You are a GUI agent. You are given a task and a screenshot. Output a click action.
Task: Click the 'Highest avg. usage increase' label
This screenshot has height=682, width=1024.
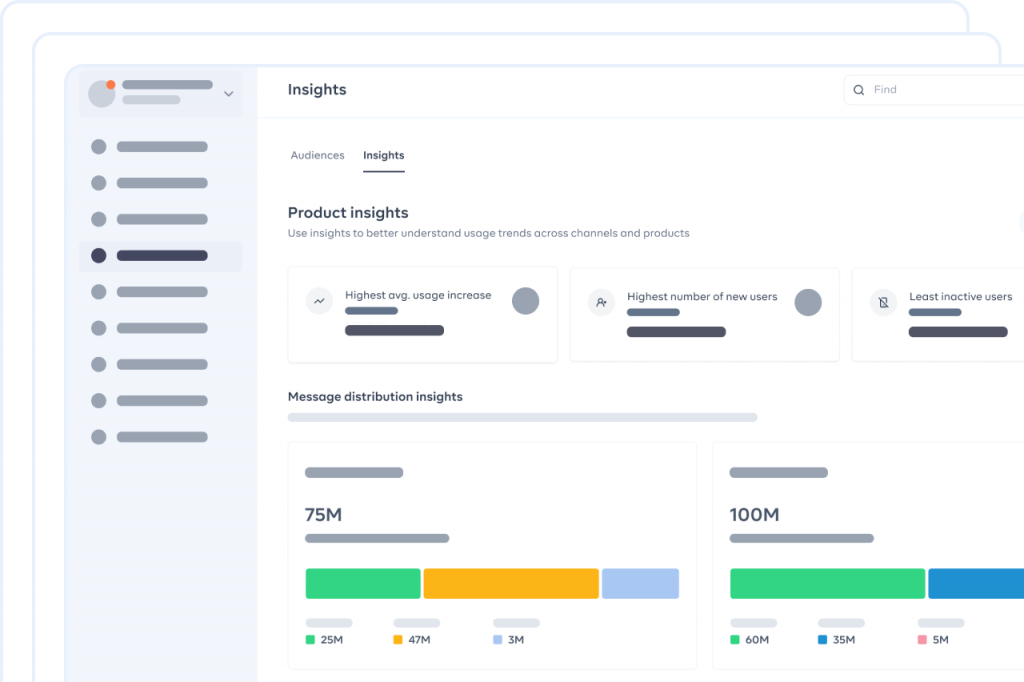pos(418,295)
